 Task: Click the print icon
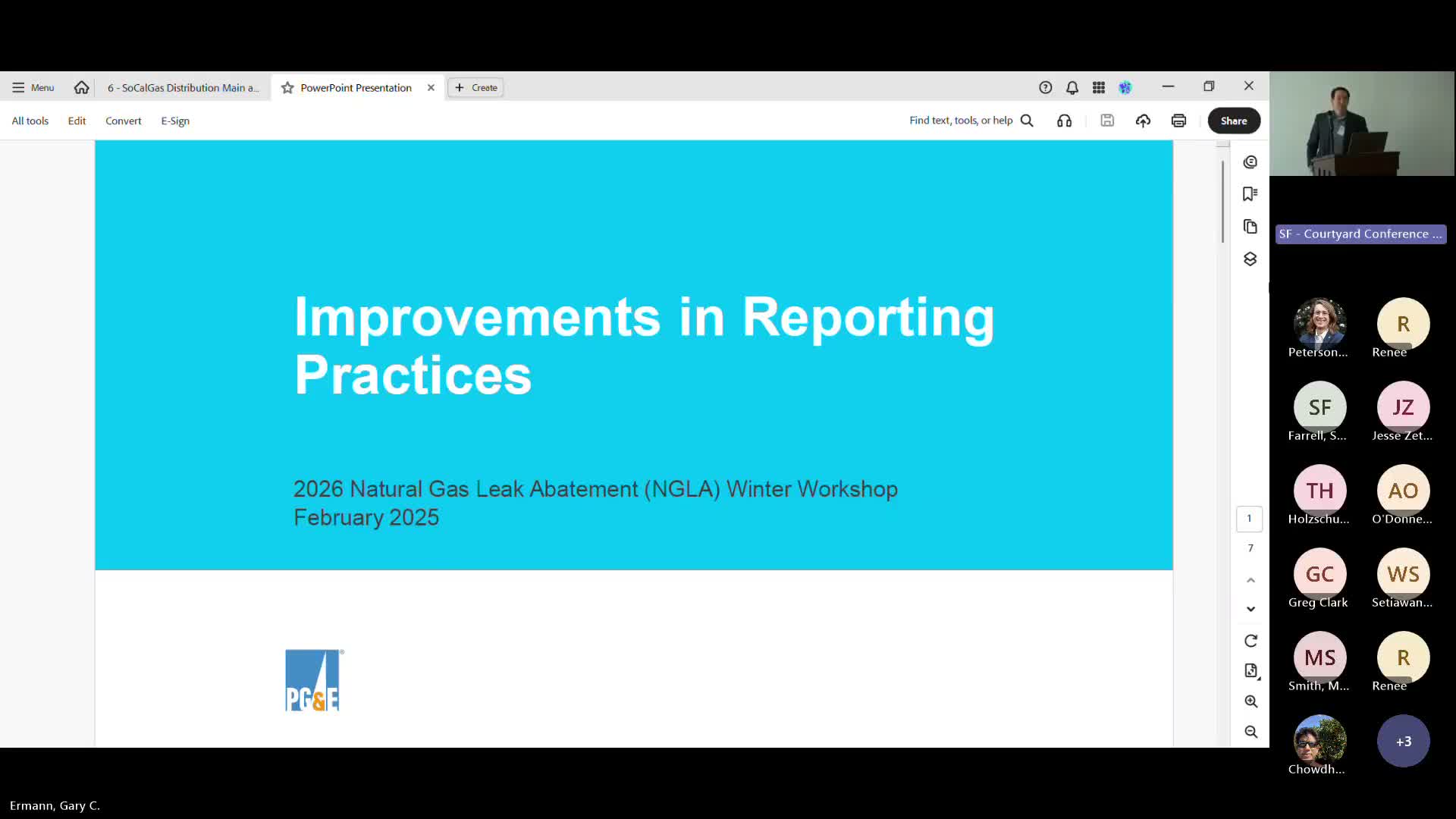coord(1178,121)
